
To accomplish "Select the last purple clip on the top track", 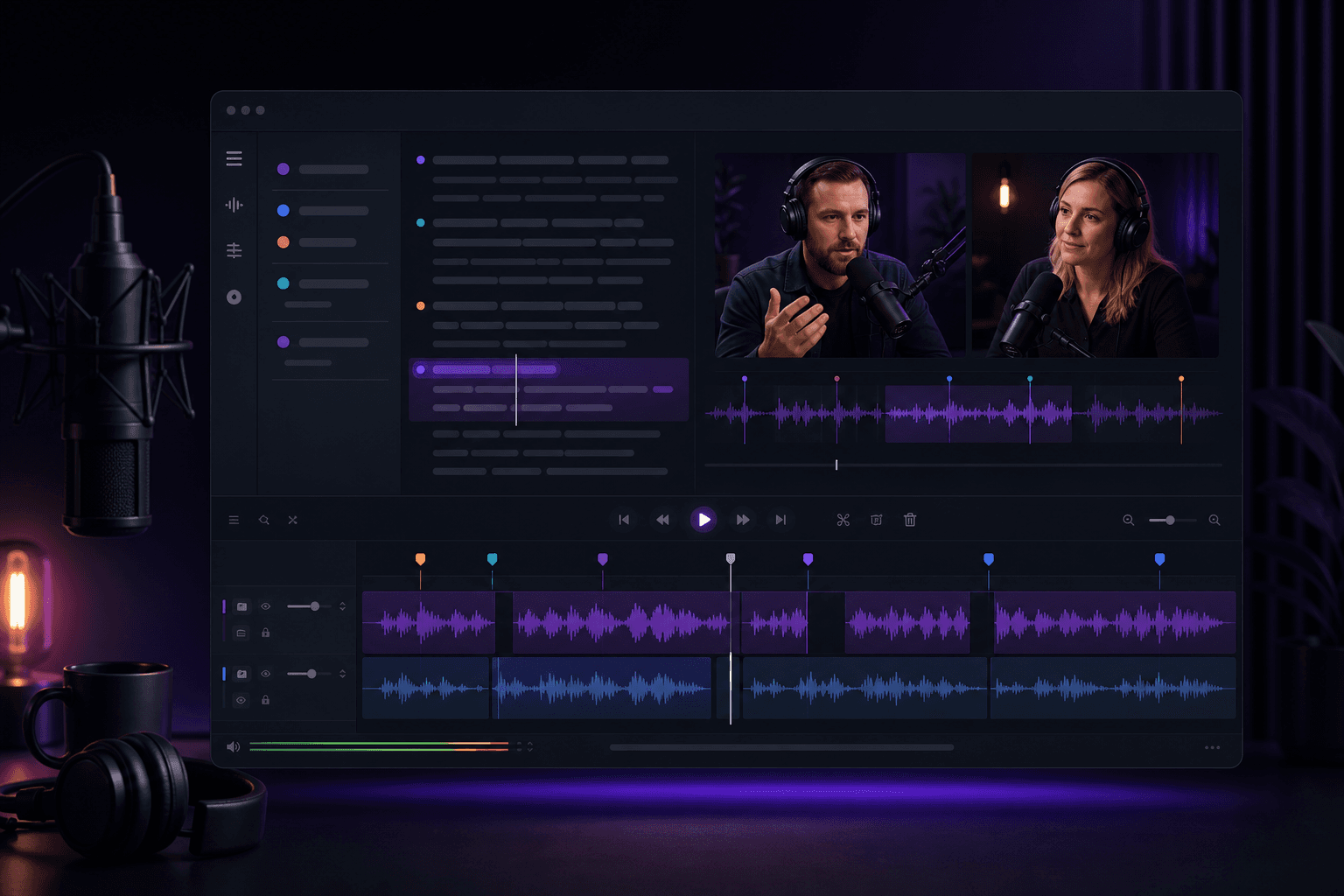I will click(x=1115, y=623).
